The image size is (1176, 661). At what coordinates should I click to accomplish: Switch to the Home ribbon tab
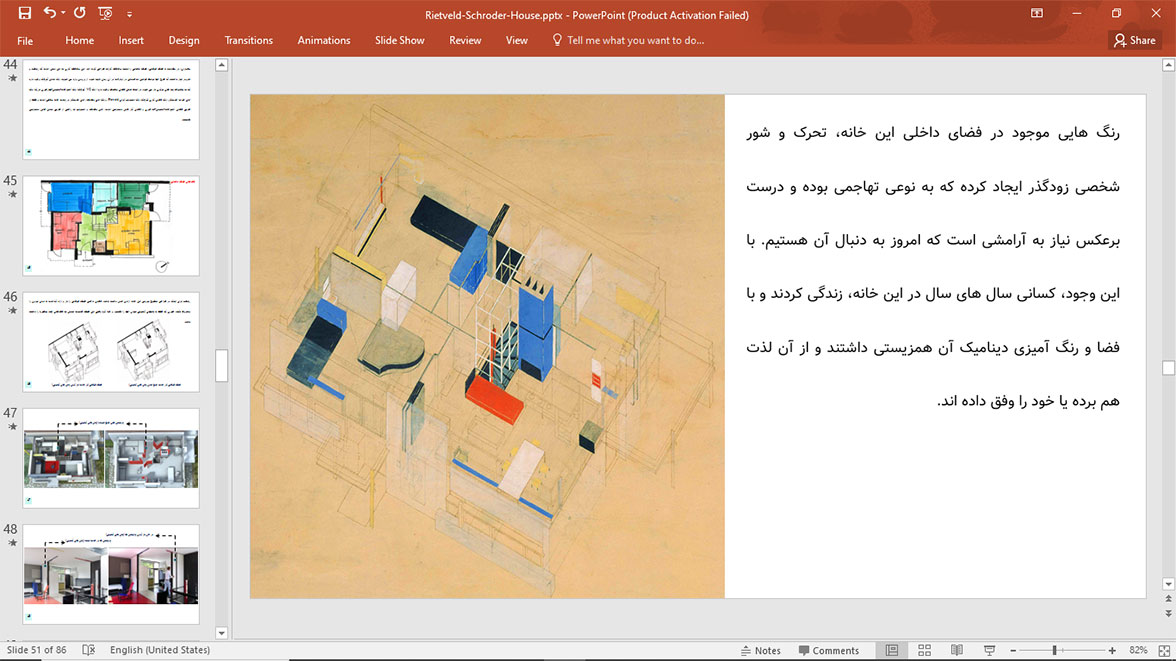[80, 41]
